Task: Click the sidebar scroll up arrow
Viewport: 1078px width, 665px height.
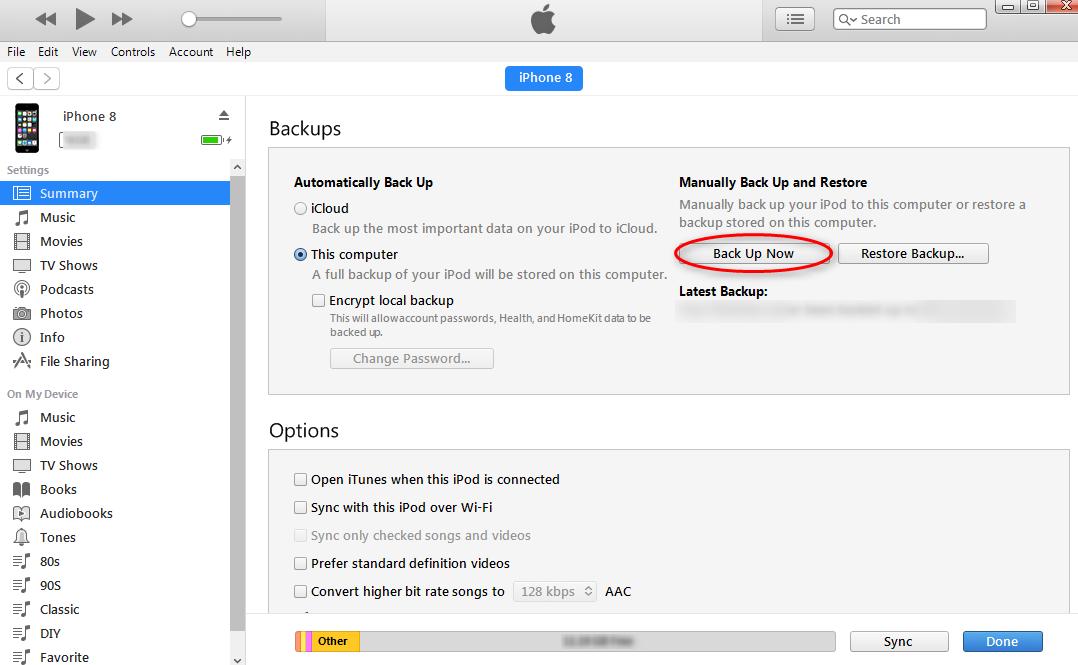Action: [x=237, y=167]
